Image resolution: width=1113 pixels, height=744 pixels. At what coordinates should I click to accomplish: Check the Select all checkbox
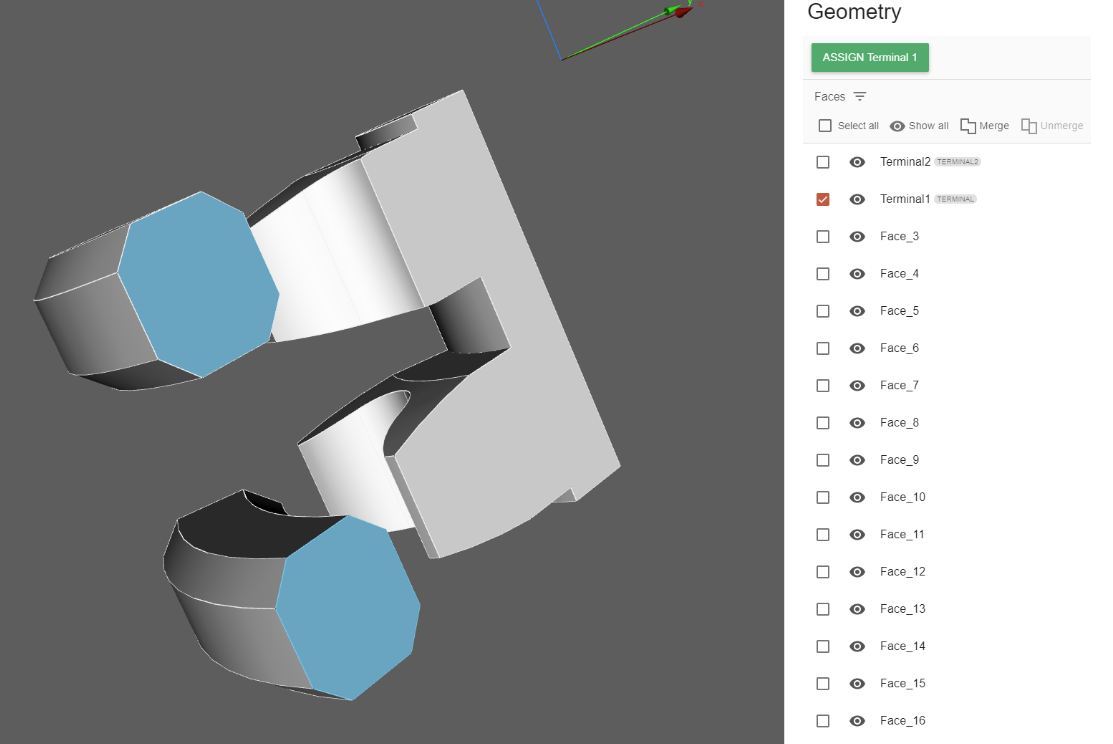(825, 126)
